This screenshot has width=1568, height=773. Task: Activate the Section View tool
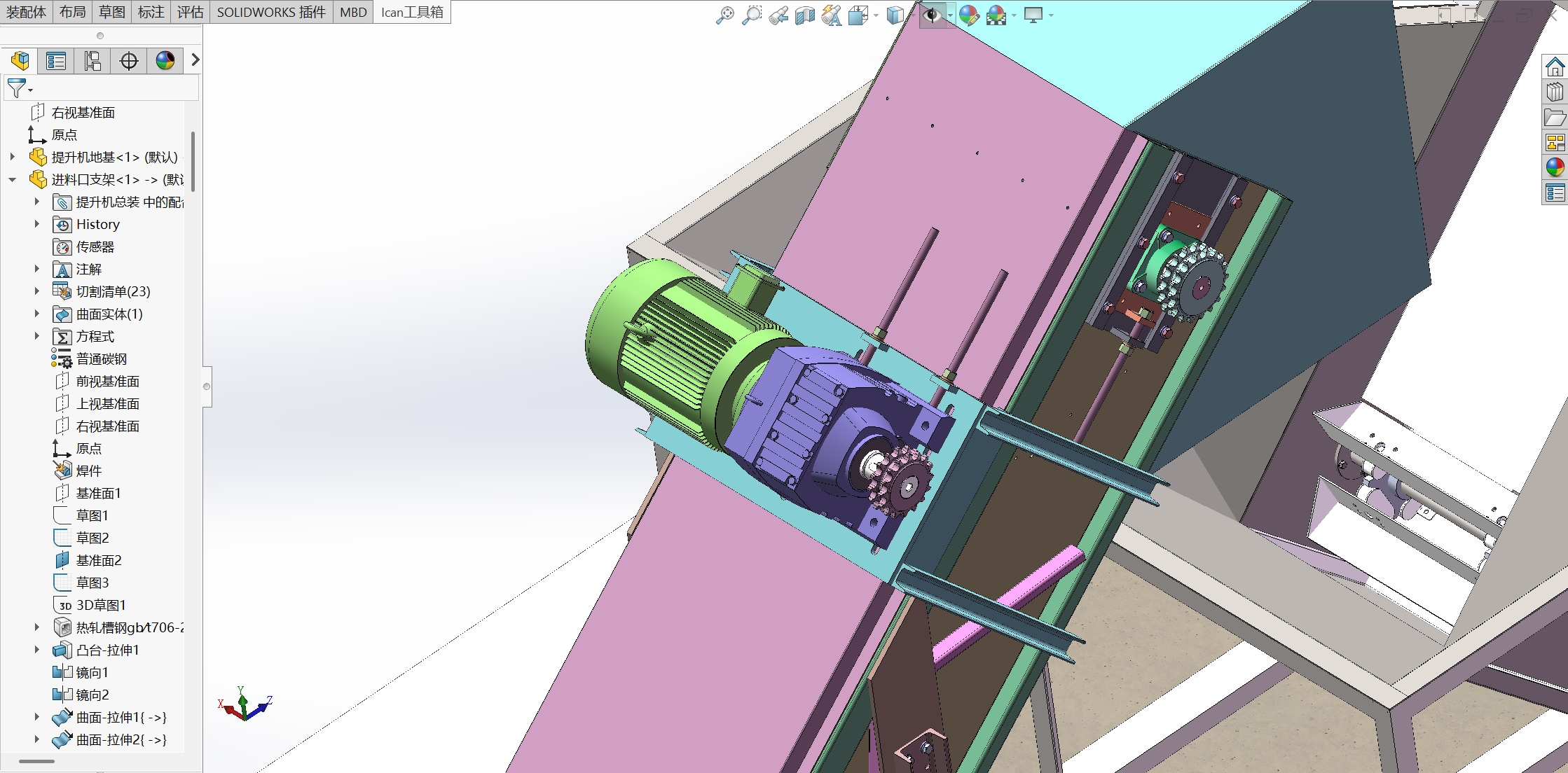[x=805, y=15]
